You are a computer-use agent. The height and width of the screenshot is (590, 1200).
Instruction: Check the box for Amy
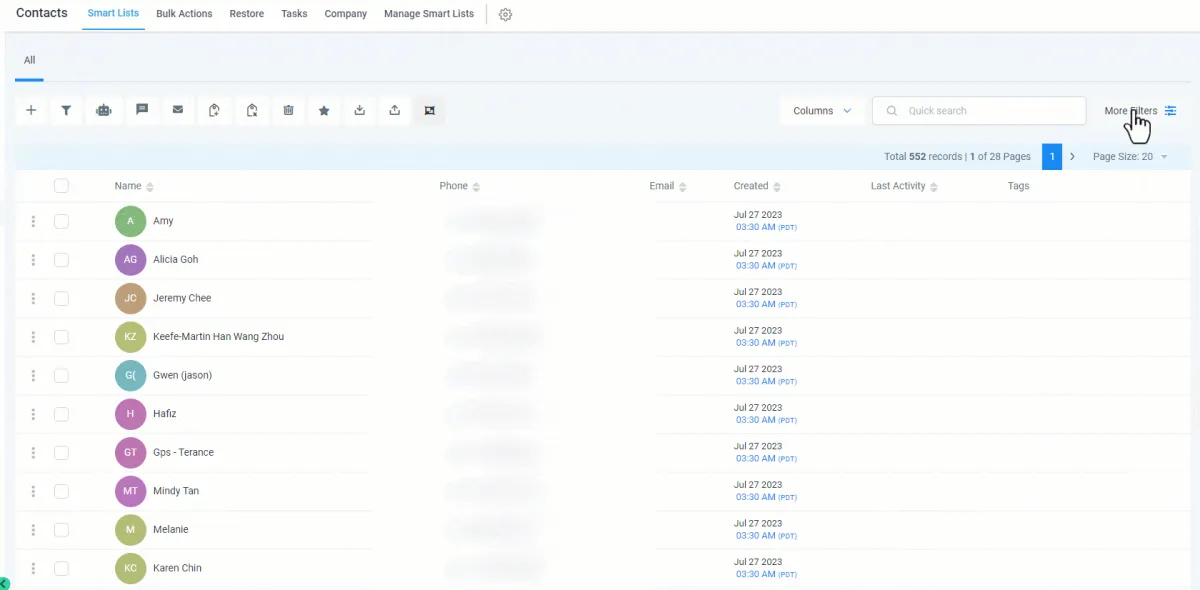(x=61, y=221)
